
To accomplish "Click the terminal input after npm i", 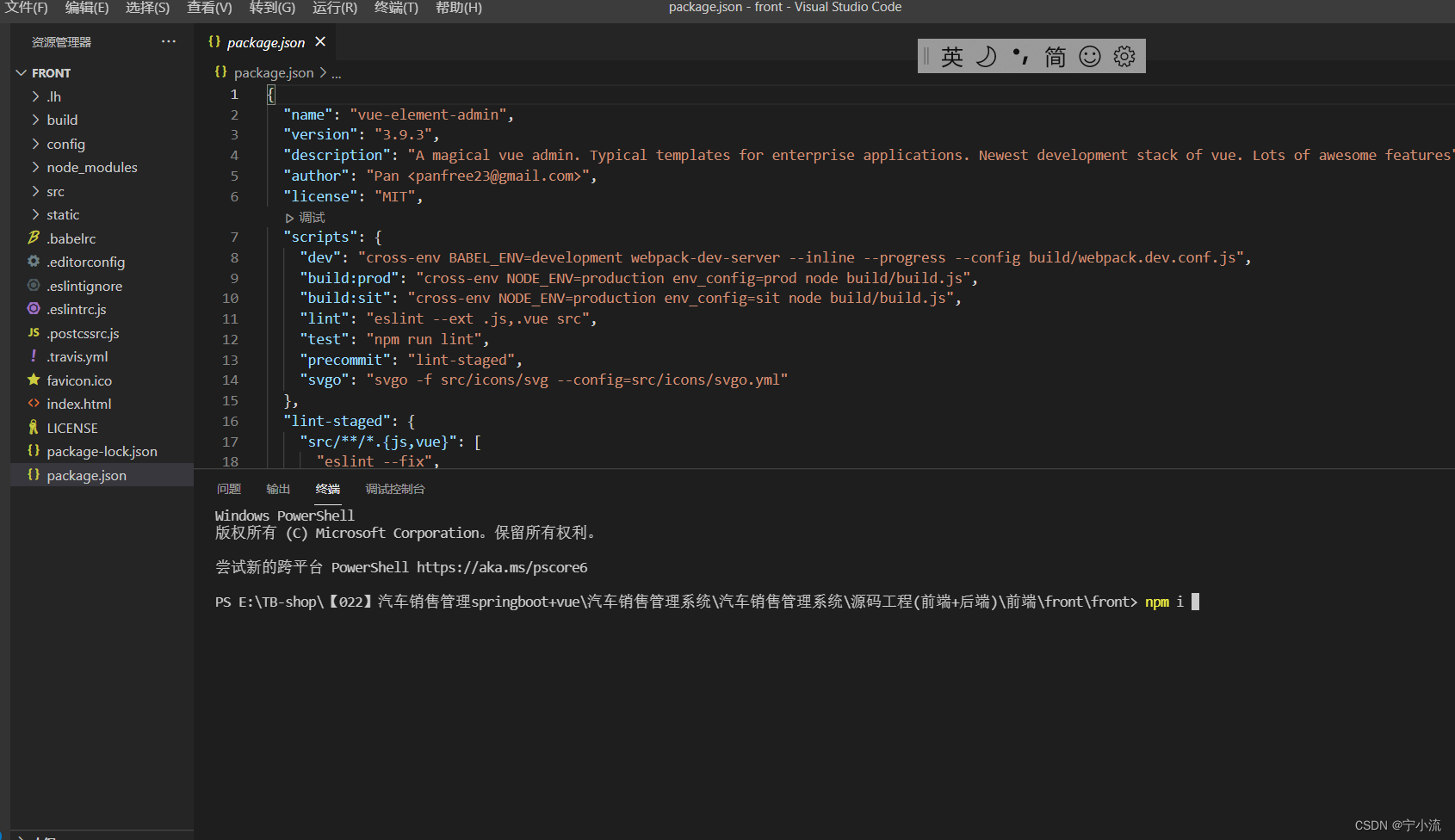I will 1195,602.
